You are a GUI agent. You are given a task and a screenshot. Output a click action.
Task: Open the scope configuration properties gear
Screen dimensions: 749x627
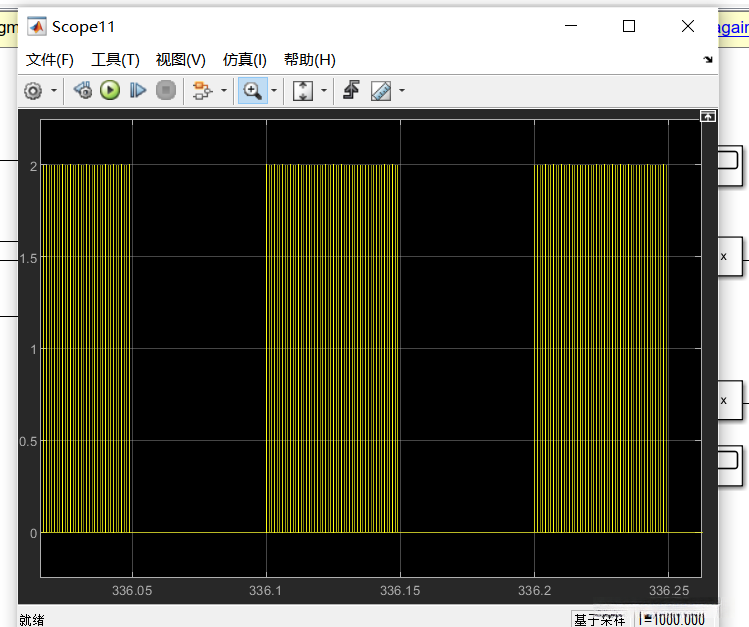(x=33, y=91)
